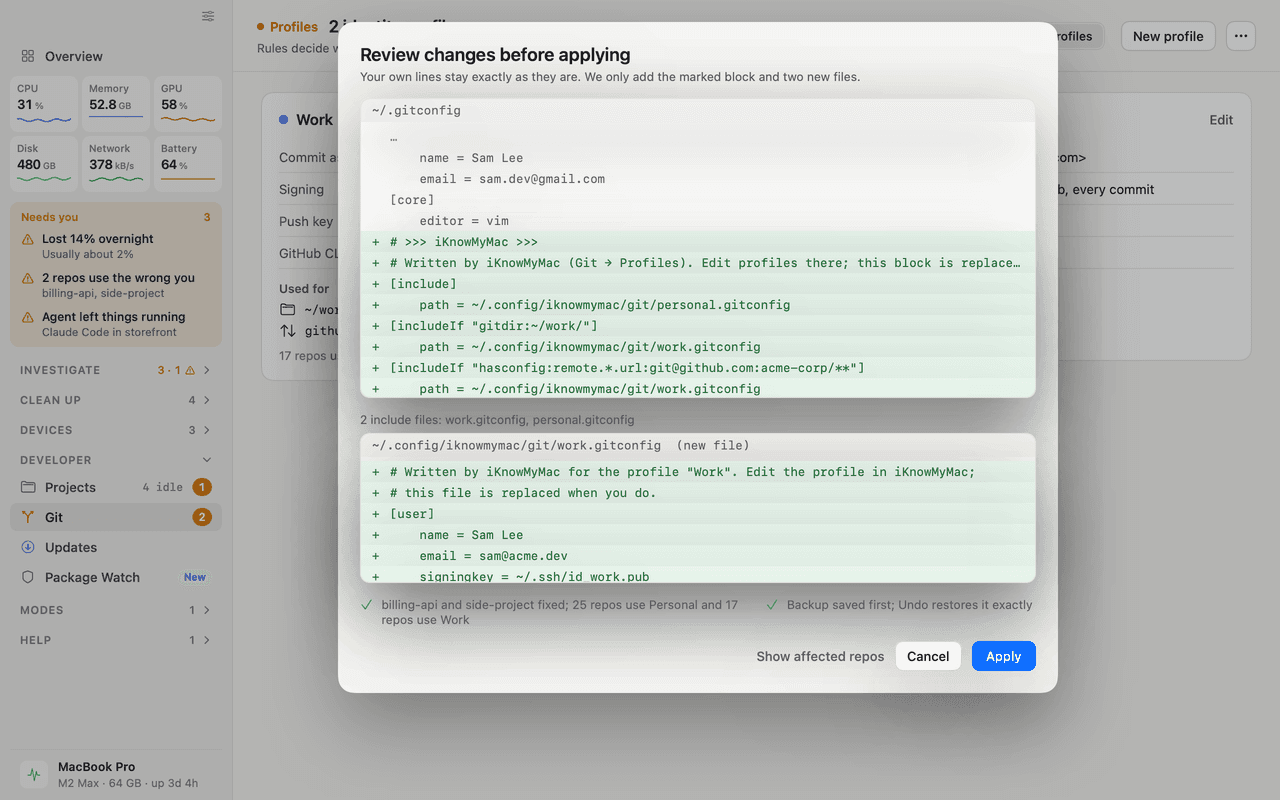Click the line email = sam@acme.dev
Image resolution: width=1280 pixels, height=800 pixels.
(698, 556)
